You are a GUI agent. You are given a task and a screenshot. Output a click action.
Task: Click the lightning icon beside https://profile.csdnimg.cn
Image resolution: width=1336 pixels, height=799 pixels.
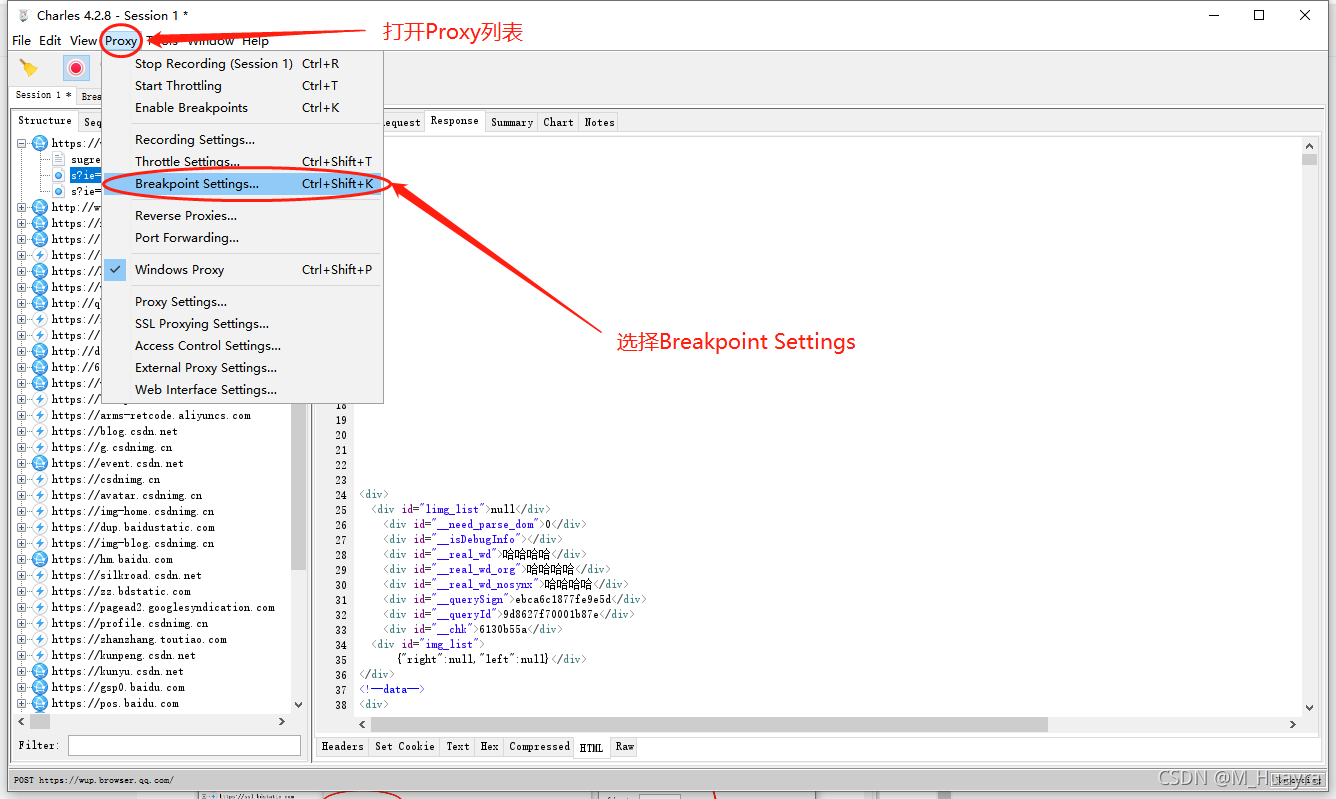point(40,623)
